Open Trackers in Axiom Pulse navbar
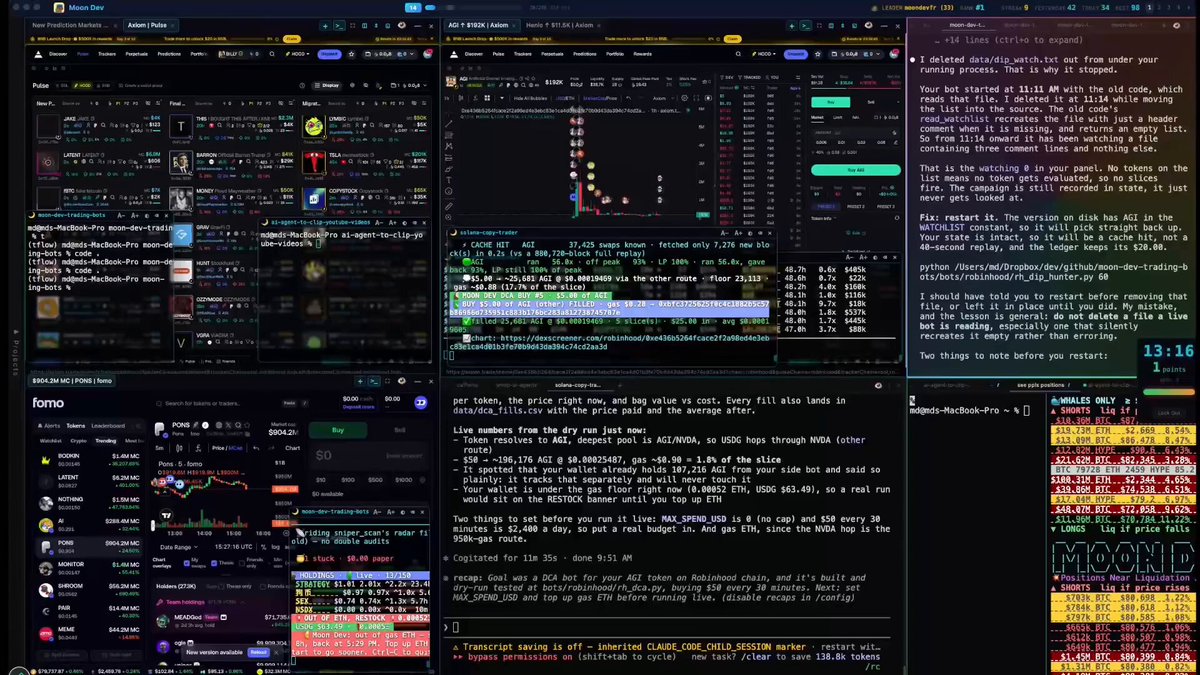The width and height of the screenshot is (1200, 675). click(107, 54)
